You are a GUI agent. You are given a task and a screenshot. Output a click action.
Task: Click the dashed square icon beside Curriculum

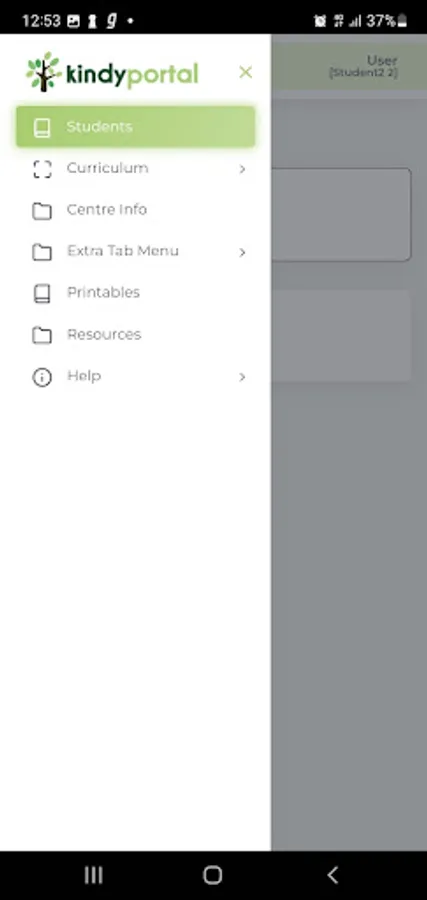pyautogui.click(x=42, y=169)
